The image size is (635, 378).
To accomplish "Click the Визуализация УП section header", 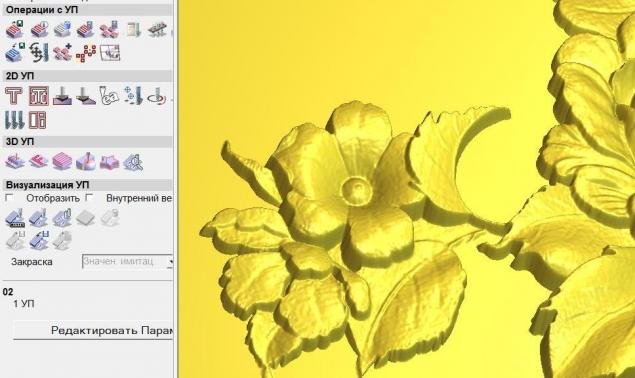I will click(88, 185).
